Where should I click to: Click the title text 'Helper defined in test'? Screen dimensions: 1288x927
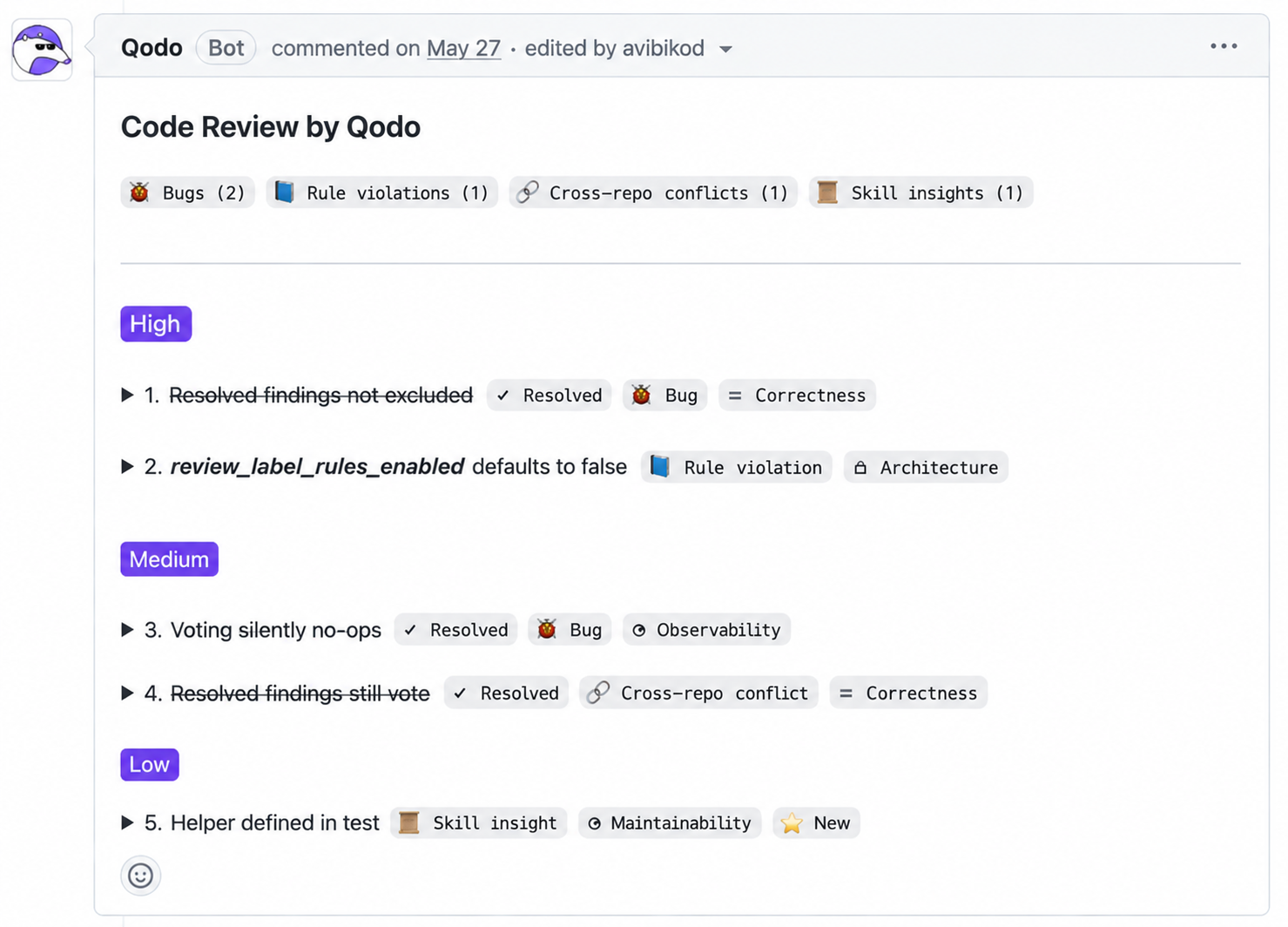[x=275, y=822]
